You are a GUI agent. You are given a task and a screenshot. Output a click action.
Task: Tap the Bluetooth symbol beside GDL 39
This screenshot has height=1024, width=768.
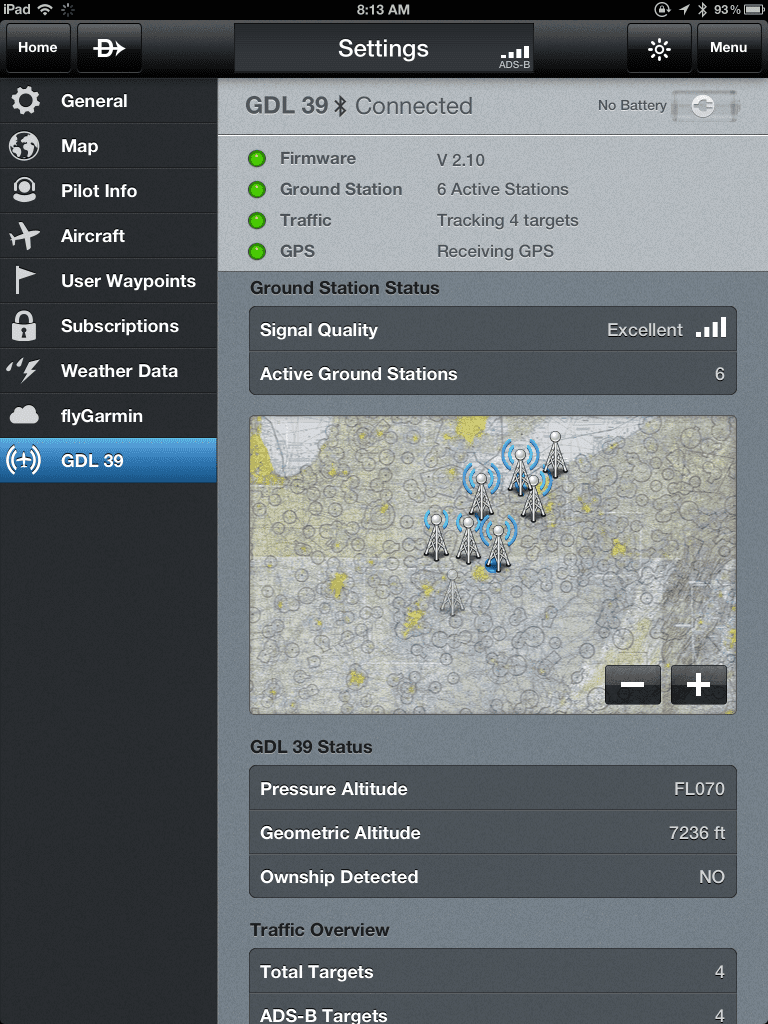pos(340,106)
